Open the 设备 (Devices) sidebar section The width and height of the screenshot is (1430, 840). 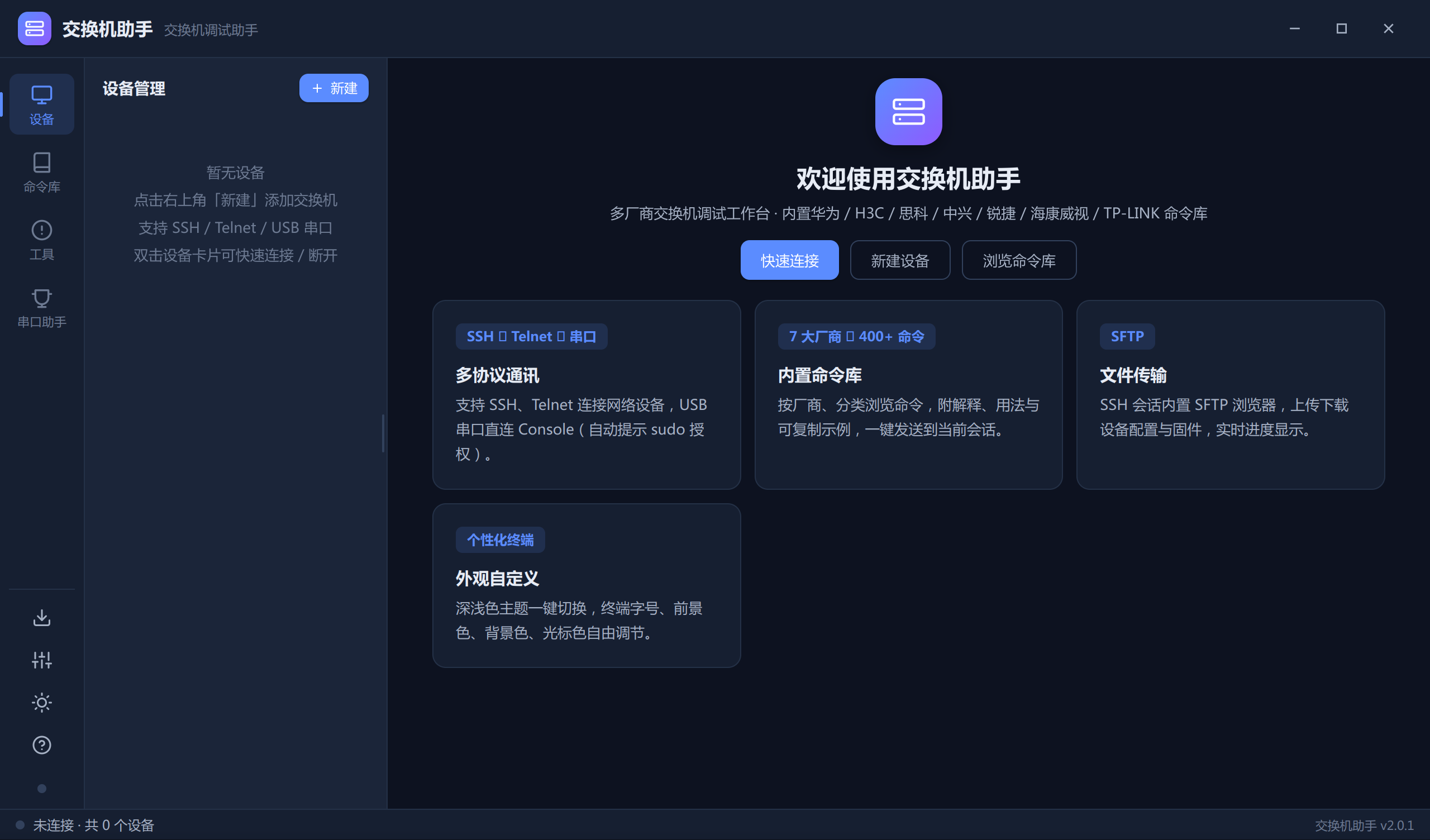[x=41, y=104]
